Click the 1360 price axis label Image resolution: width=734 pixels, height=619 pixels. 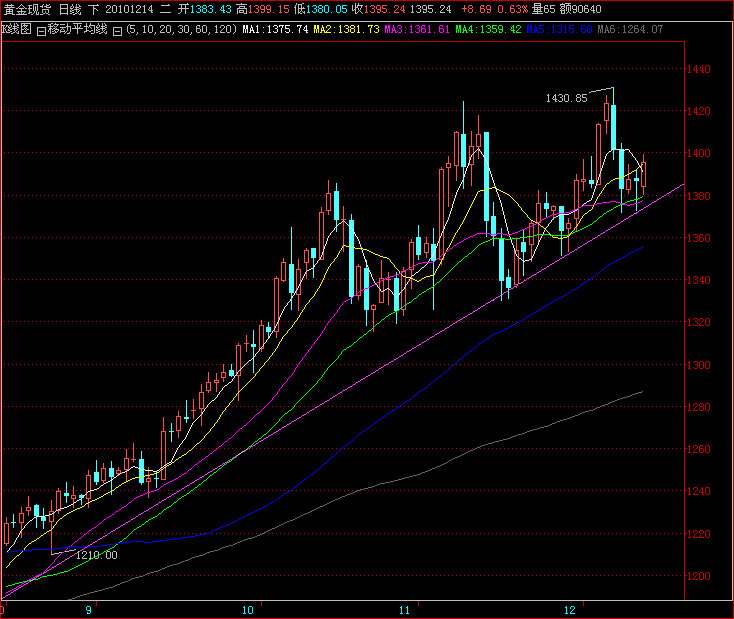[x=698, y=238]
